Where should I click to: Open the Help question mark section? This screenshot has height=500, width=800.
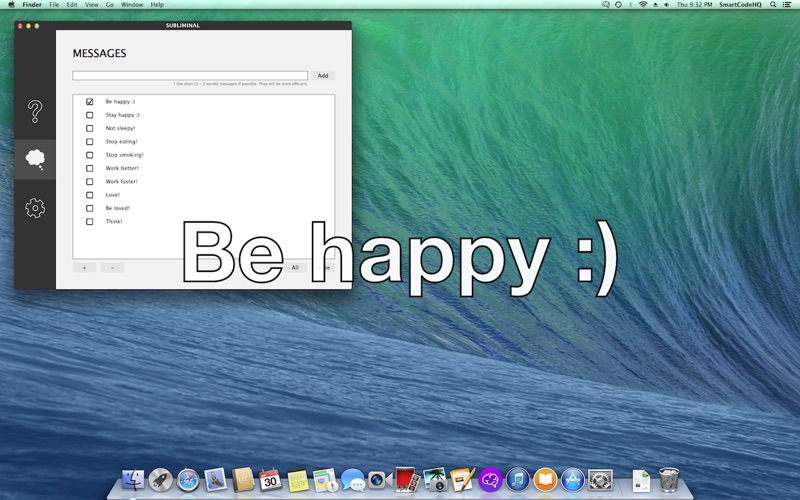[x=35, y=111]
